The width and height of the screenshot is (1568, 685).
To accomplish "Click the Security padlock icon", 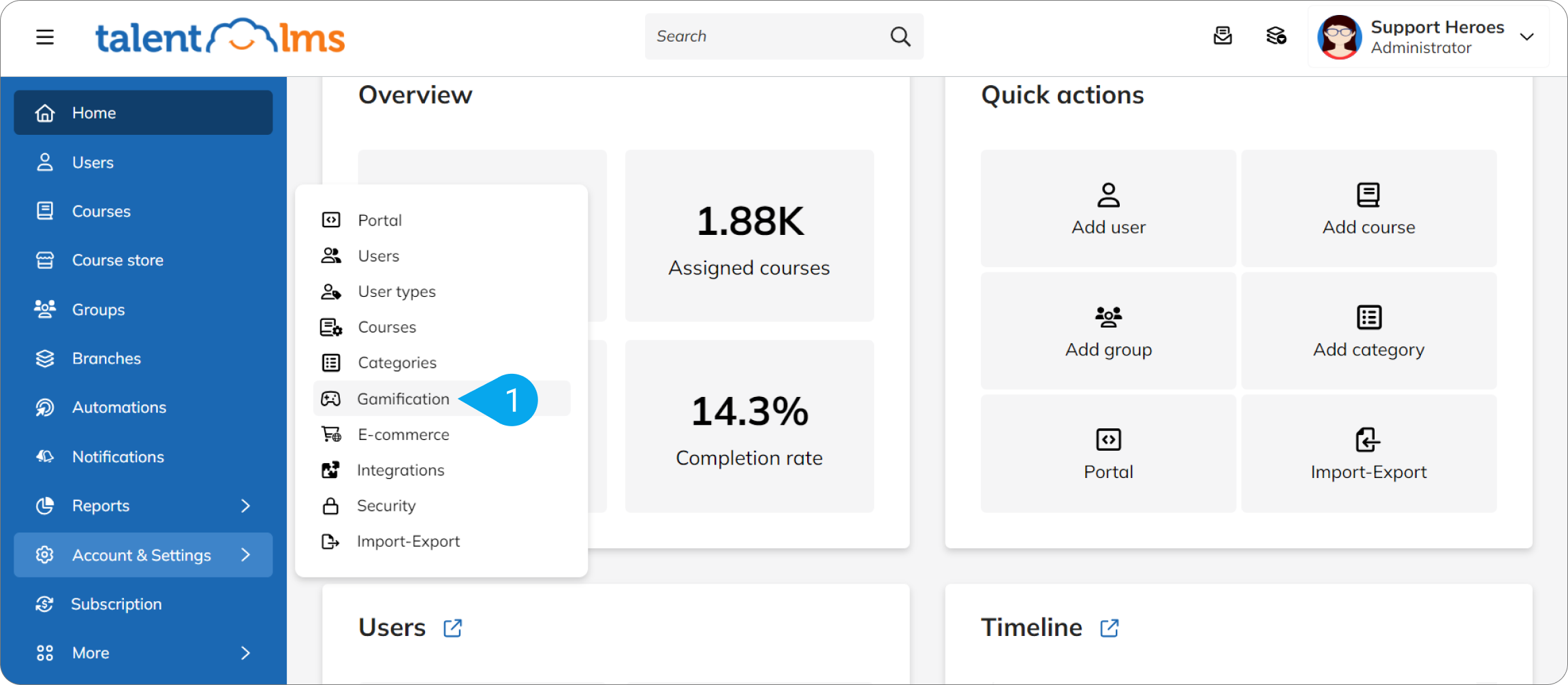I will pyautogui.click(x=330, y=505).
